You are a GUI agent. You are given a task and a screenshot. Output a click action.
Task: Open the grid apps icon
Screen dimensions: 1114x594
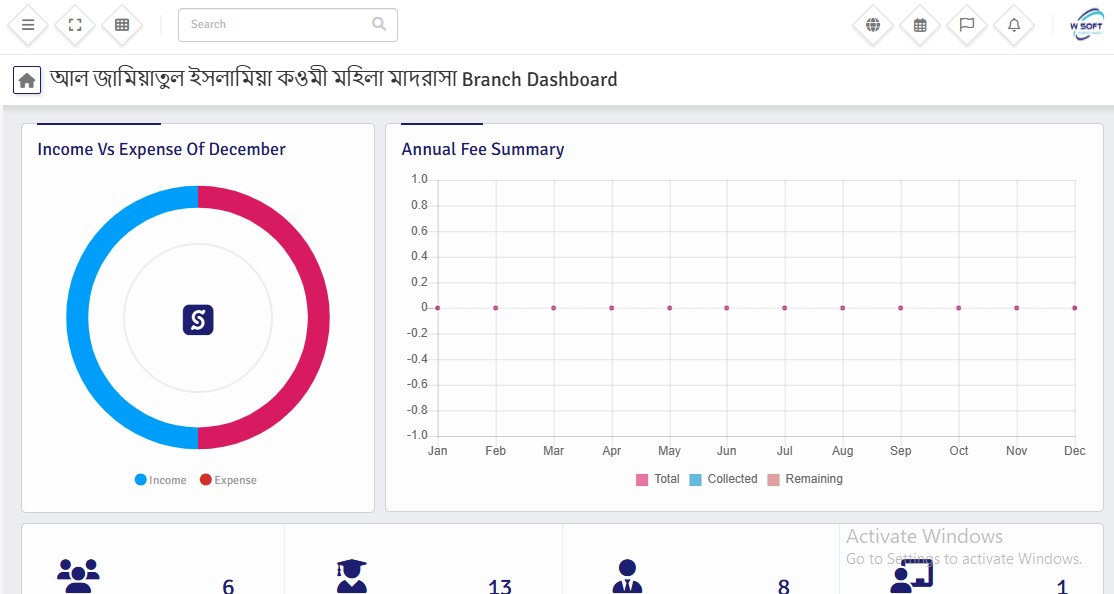pyautogui.click(x=122, y=25)
